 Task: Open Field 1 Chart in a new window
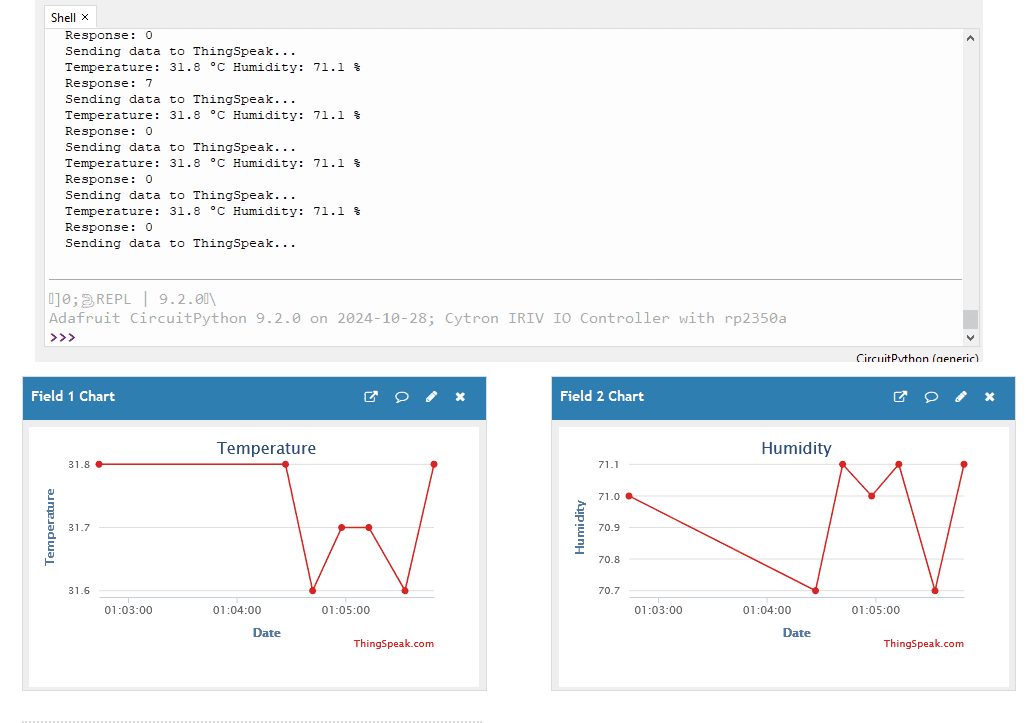click(x=370, y=396)
